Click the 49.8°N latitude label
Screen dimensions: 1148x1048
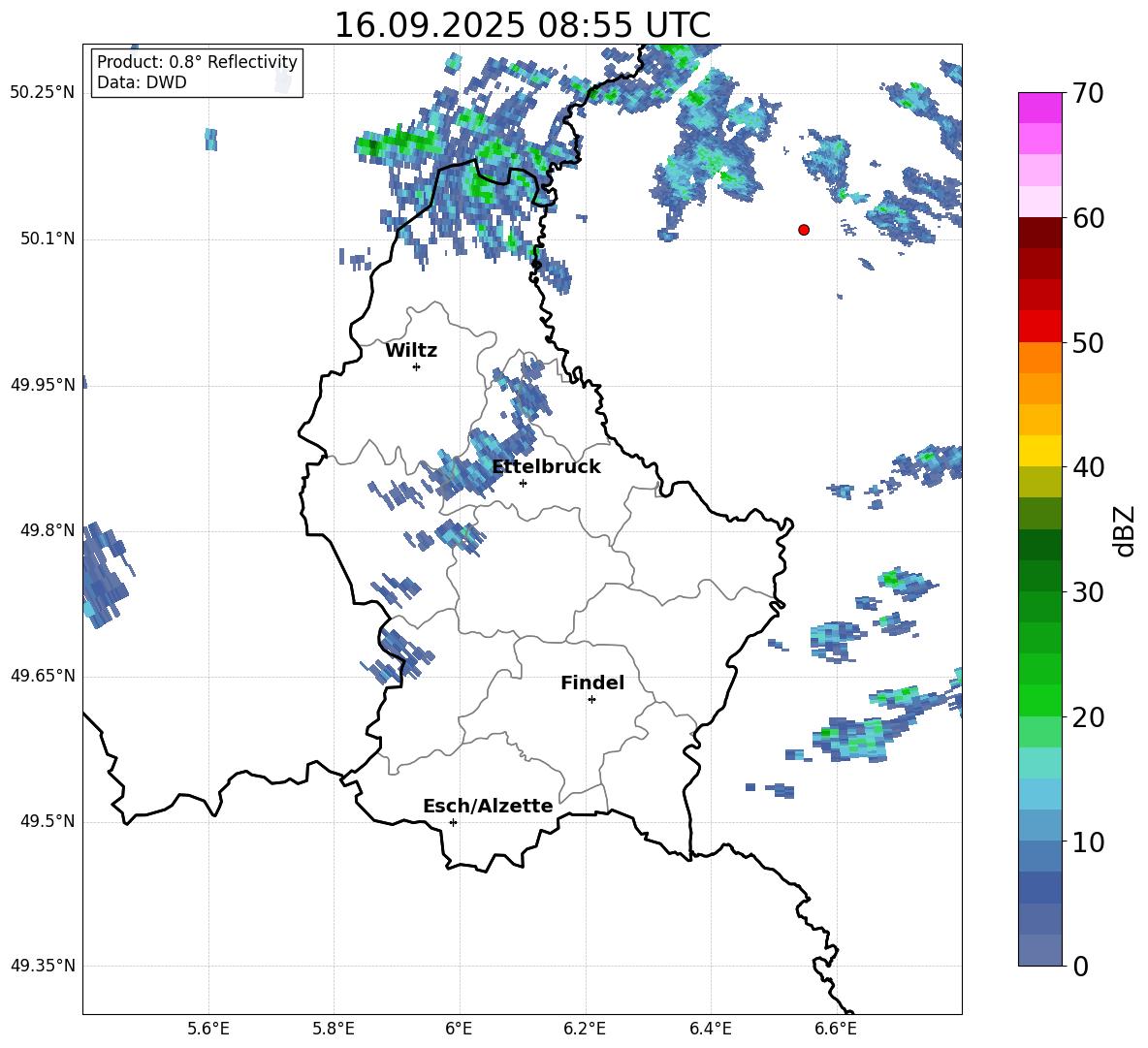[47, 530]
